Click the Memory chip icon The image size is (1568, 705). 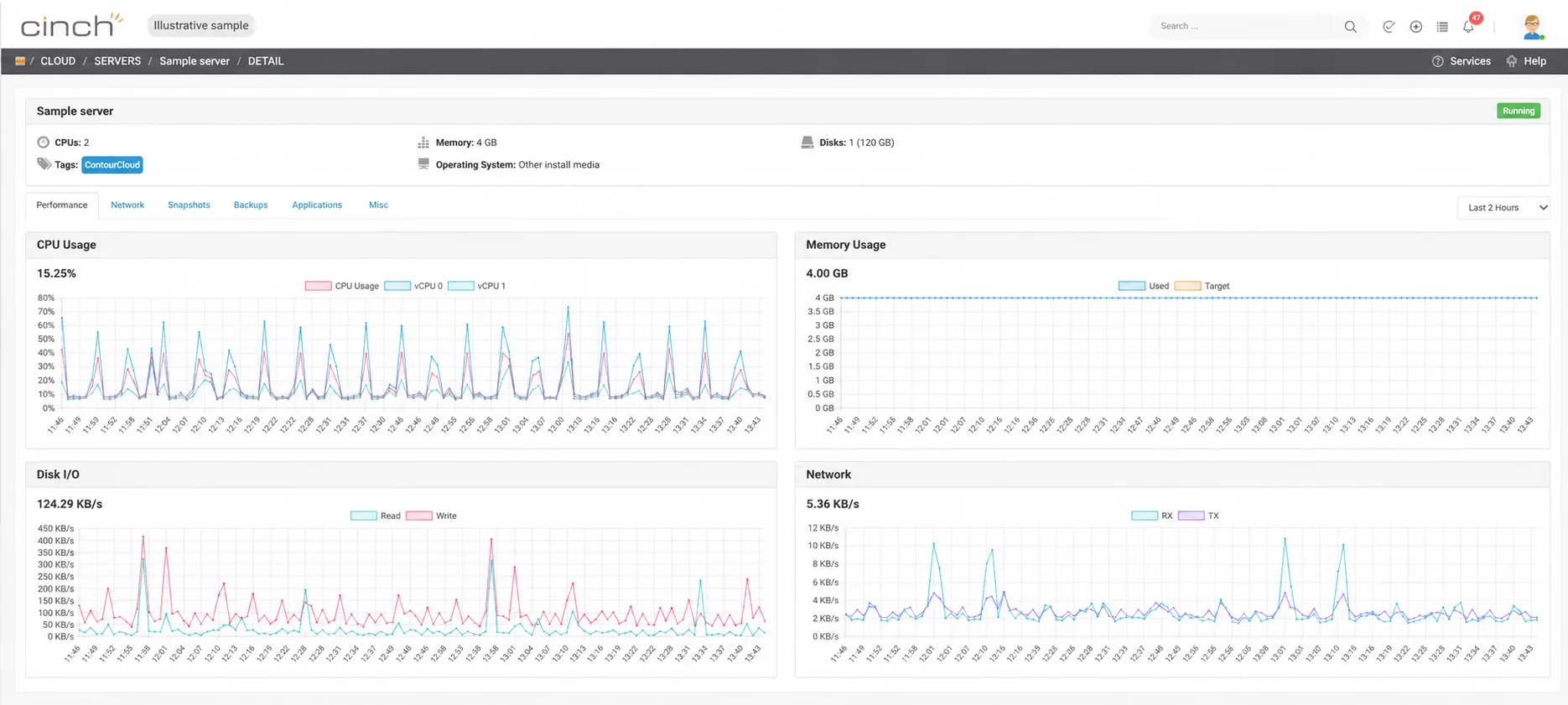click(x=423, y=143)
